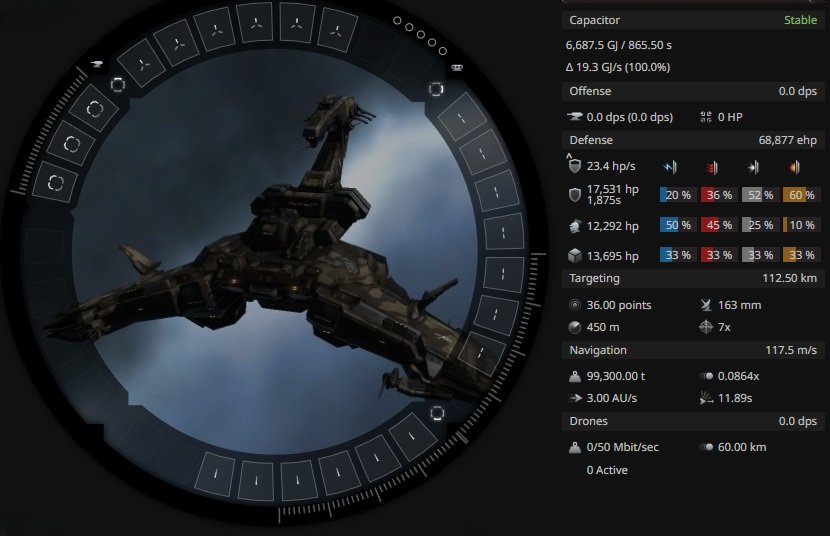Click the hull EM 33 % resistance bar
The image size is (830, 536).
tap(678, 256)
